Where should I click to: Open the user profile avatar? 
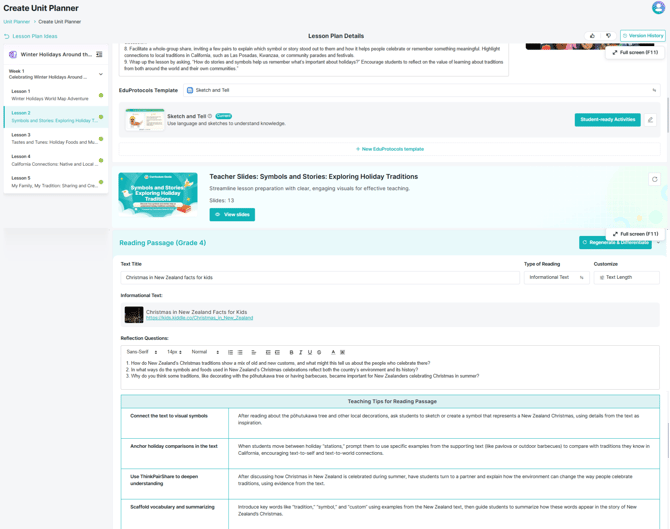pyautogui.click(x=658, y=8)
